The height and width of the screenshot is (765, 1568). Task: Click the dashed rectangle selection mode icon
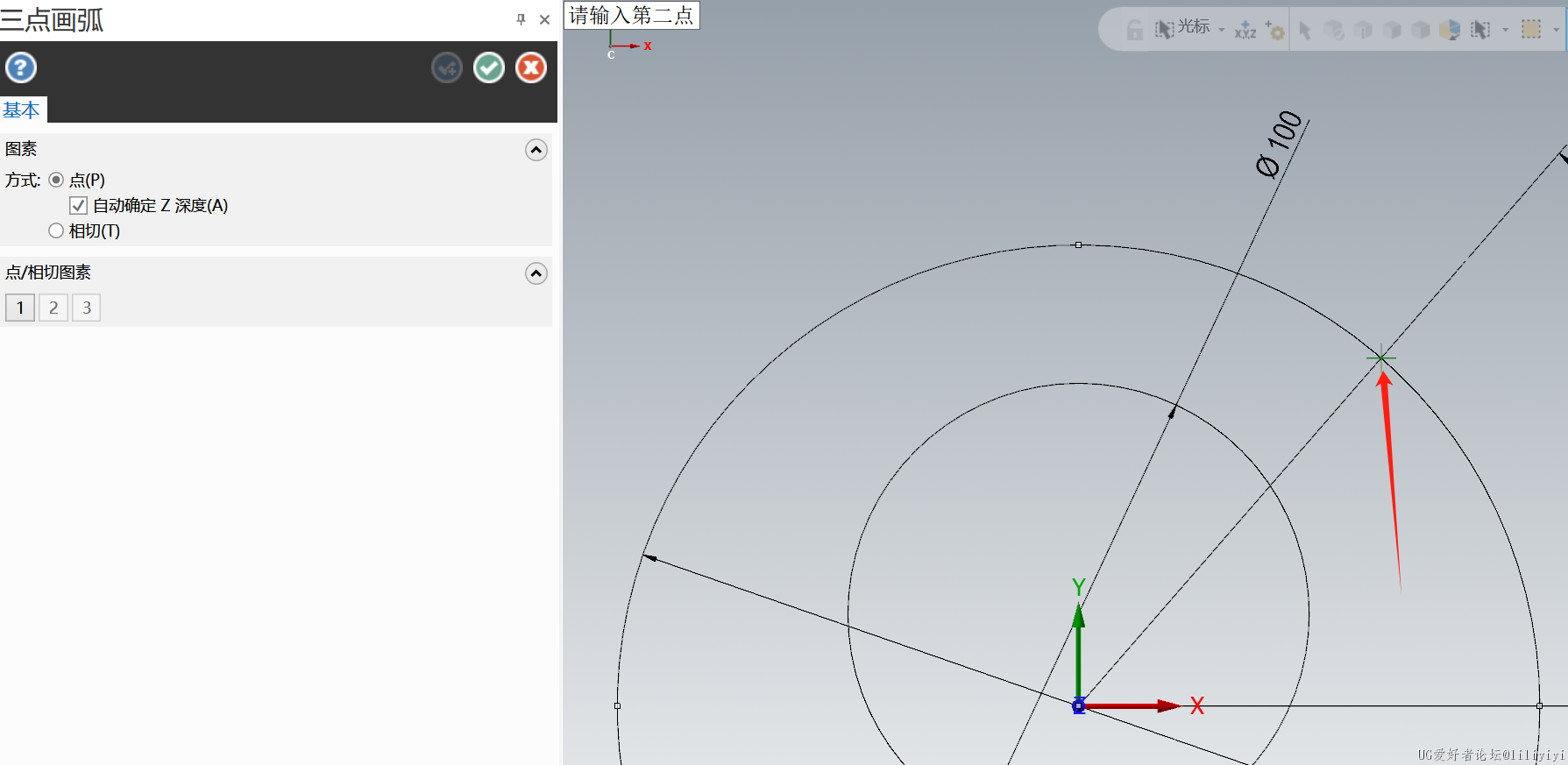pos(1531,30)
